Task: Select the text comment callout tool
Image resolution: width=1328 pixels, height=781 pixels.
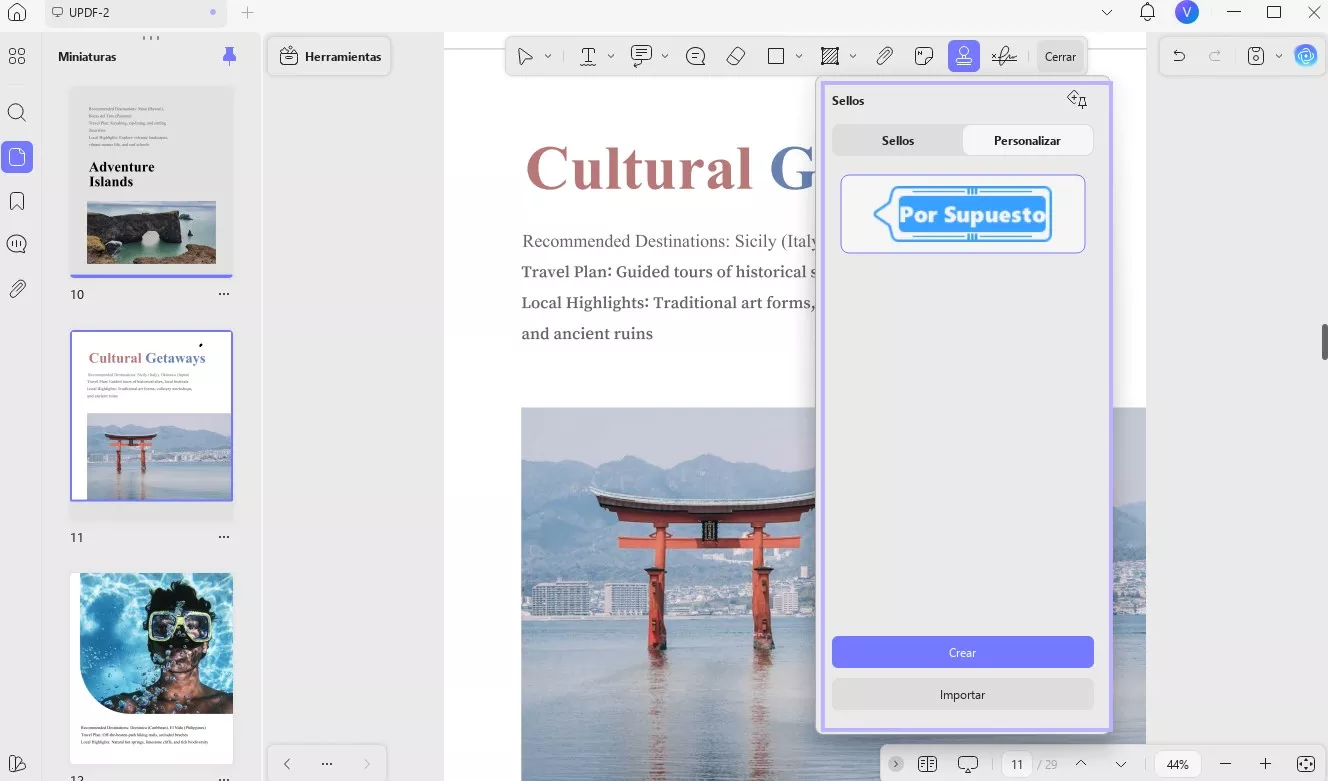Action: [642, 56]
